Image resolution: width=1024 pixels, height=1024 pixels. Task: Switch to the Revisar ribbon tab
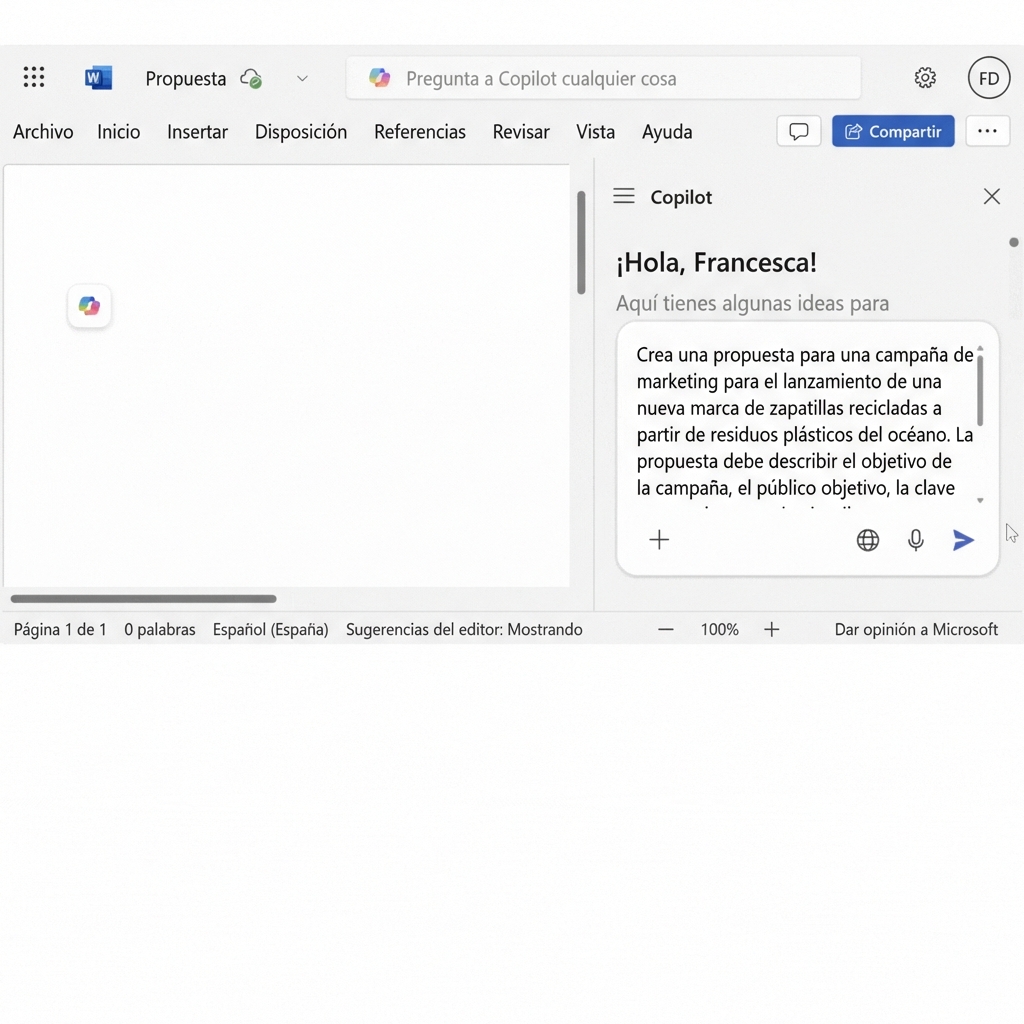(x=520, y=131)
